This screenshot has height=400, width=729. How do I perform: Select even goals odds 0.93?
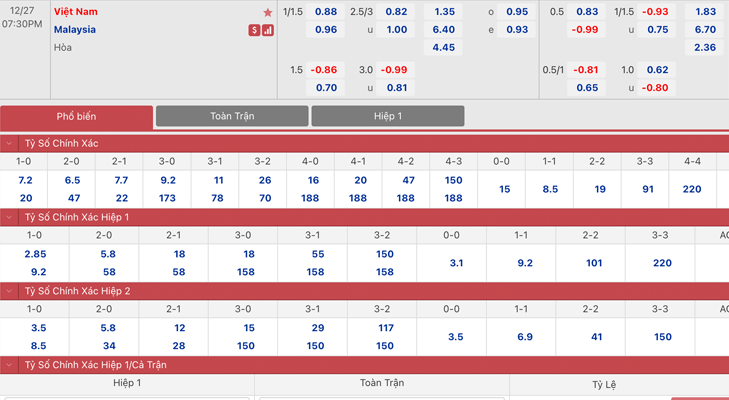pyautogui.click(x=517, y=30)
